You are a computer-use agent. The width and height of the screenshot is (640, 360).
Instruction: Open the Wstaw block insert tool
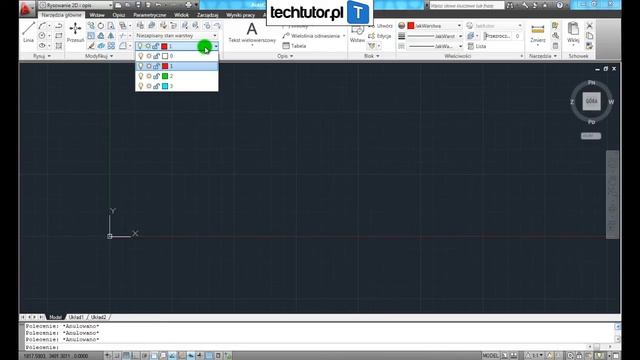coord(357,33)
